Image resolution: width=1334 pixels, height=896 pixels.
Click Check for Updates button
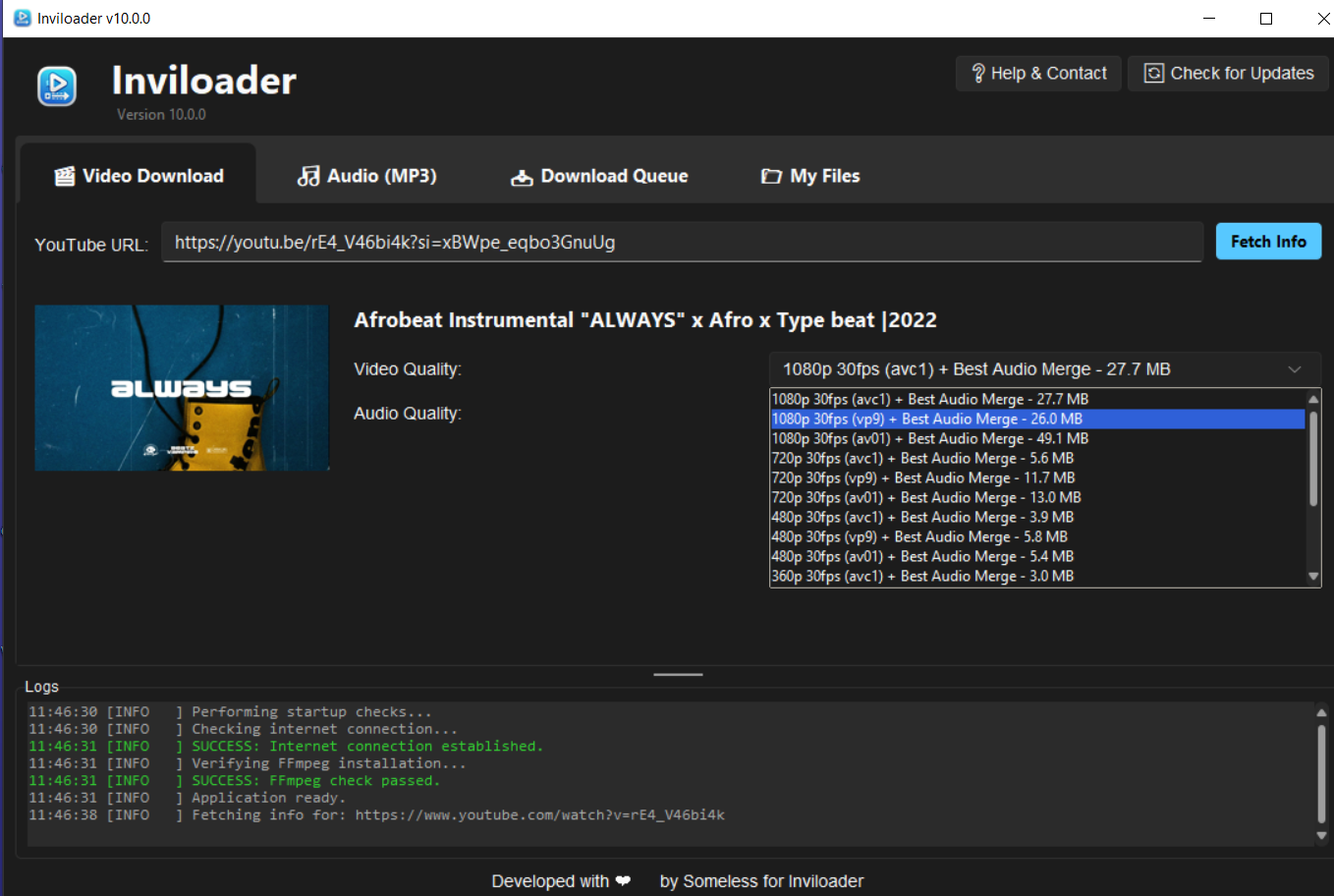tap(1228, 73)
